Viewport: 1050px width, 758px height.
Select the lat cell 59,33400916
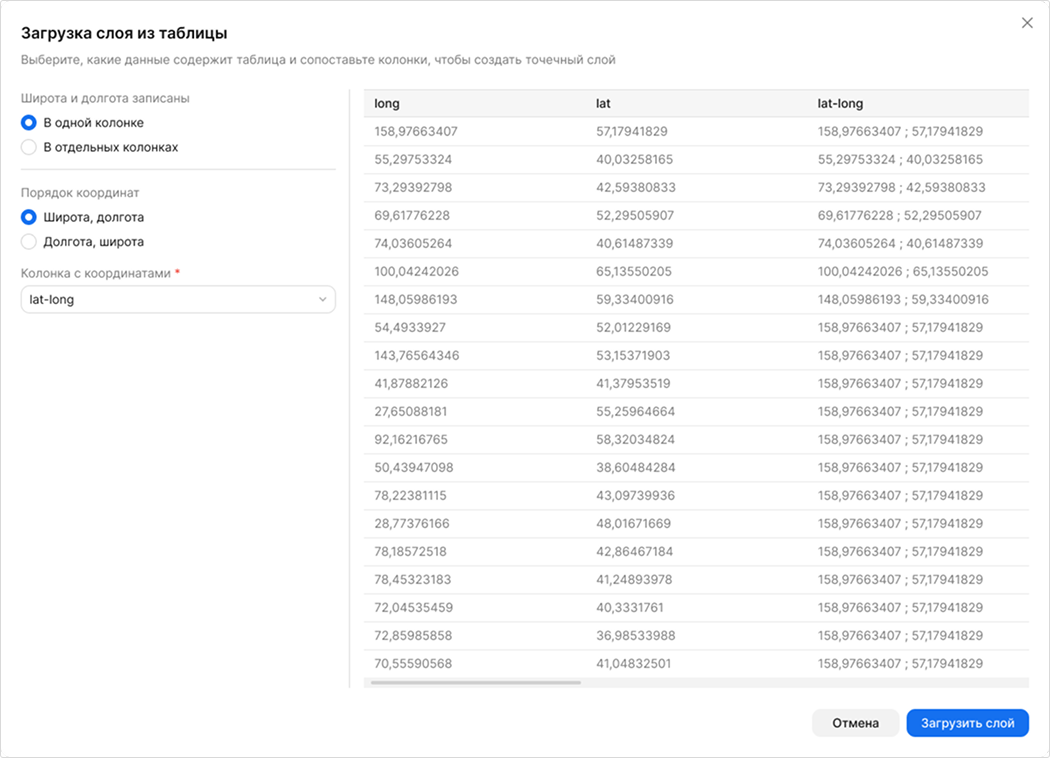(635, 299)
